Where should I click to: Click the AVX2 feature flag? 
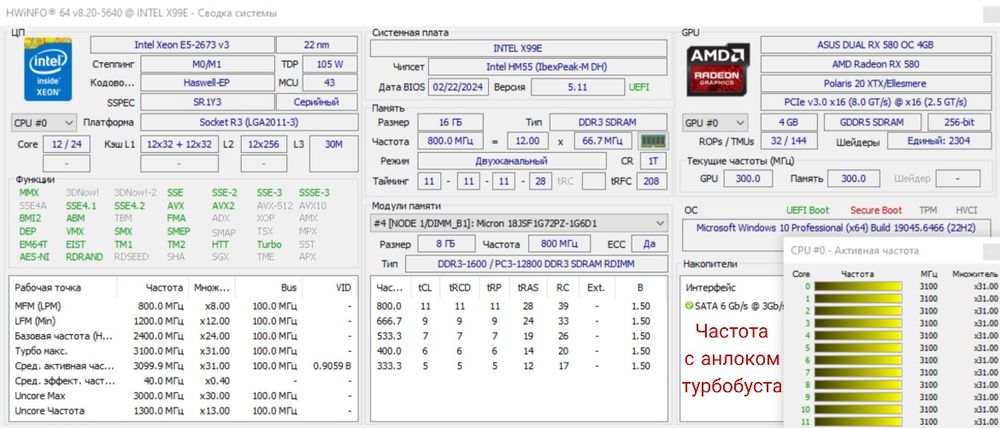pyautogui.click(x=223, y=206)
